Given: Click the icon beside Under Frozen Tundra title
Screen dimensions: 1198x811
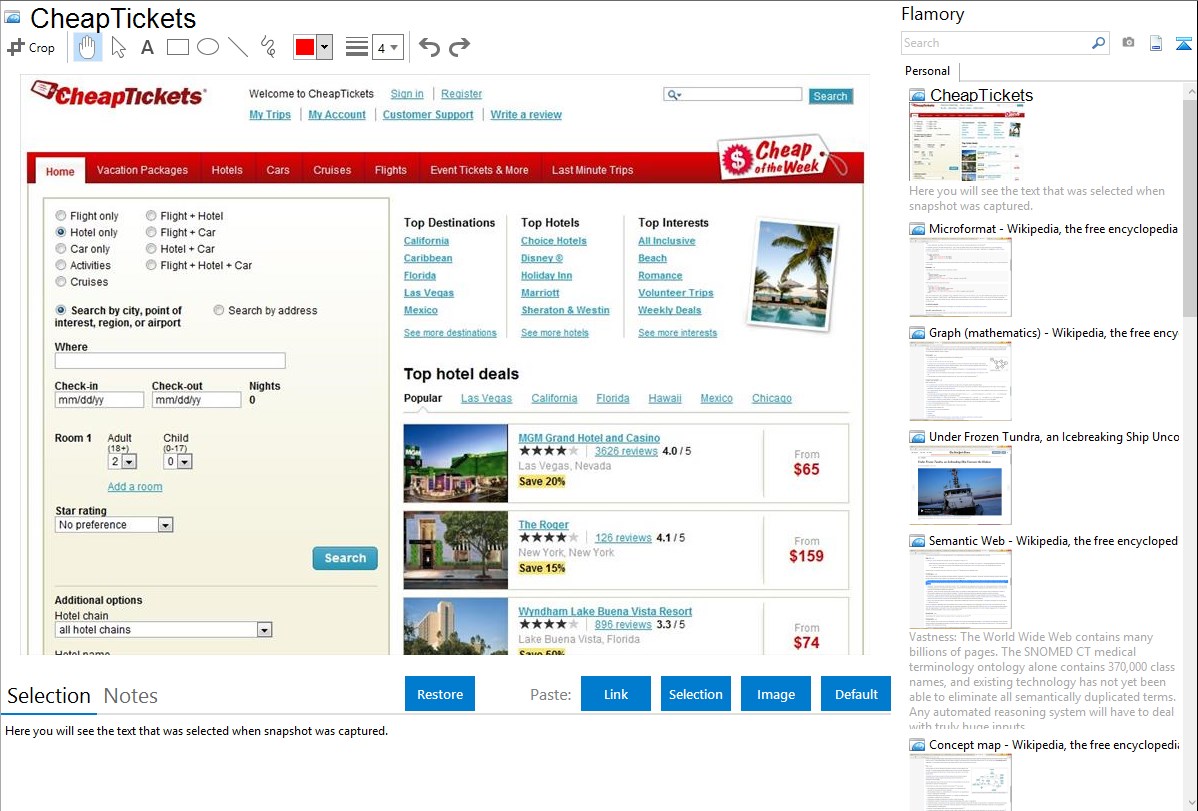Looking at the screenshot, I should [x=917, y=437].
